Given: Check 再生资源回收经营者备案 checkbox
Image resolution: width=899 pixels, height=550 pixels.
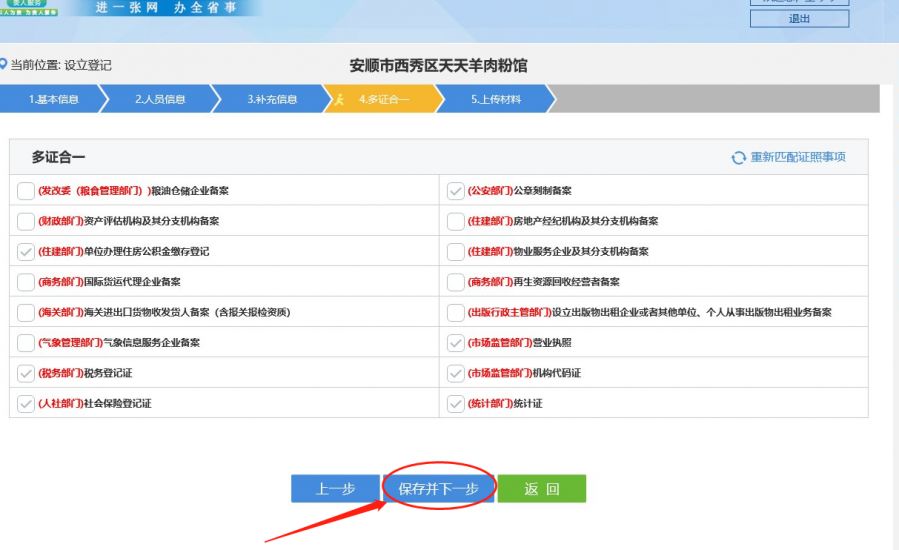Looking at the screenshot, I should click(x=455, y=282).
